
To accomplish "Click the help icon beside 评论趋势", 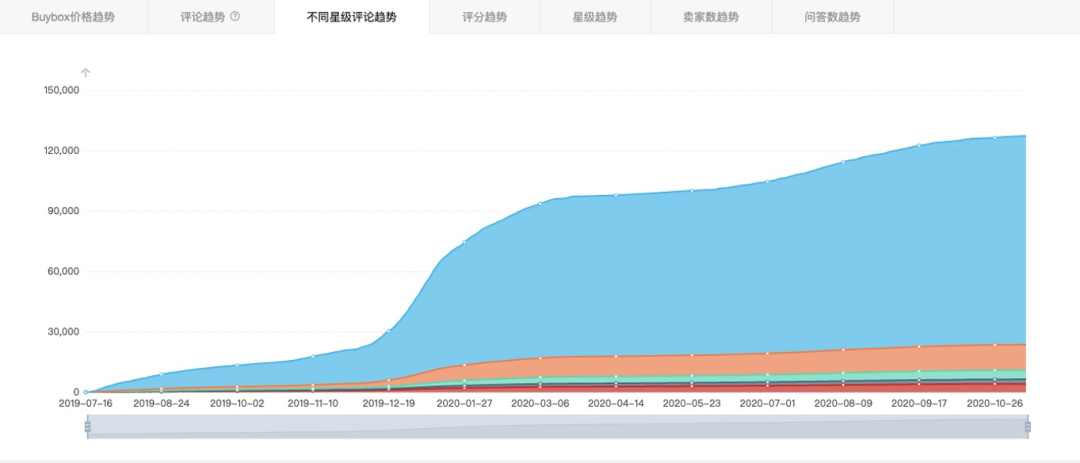I will pos(235,17).
